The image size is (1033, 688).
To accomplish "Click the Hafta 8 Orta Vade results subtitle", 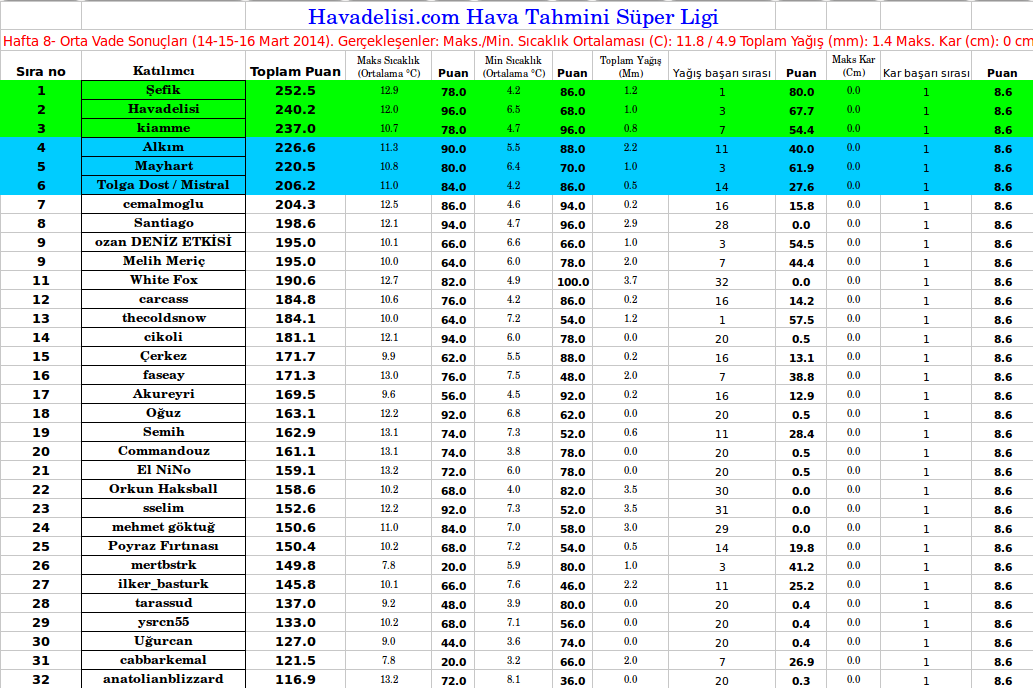I will pyautogui.click(x=516, y=42).
